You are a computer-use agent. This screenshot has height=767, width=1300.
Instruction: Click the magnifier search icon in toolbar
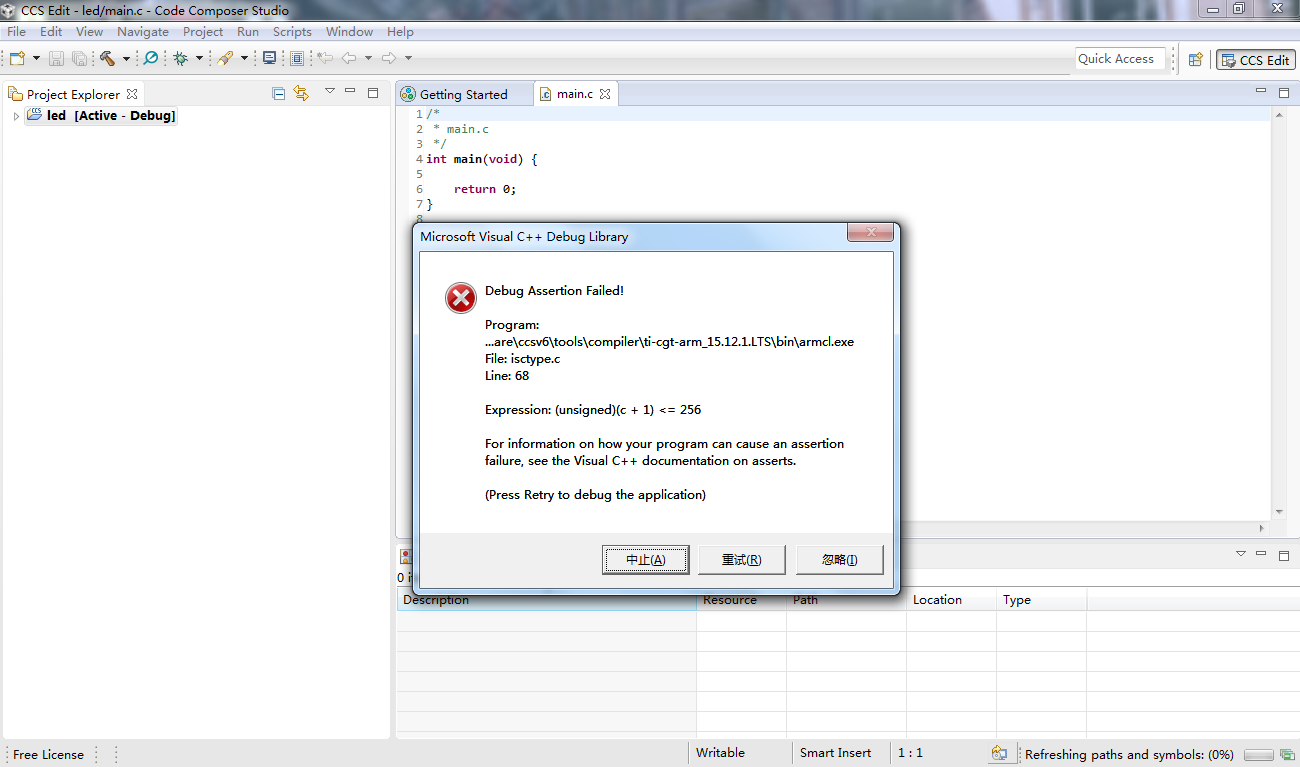tap(151, 59)
